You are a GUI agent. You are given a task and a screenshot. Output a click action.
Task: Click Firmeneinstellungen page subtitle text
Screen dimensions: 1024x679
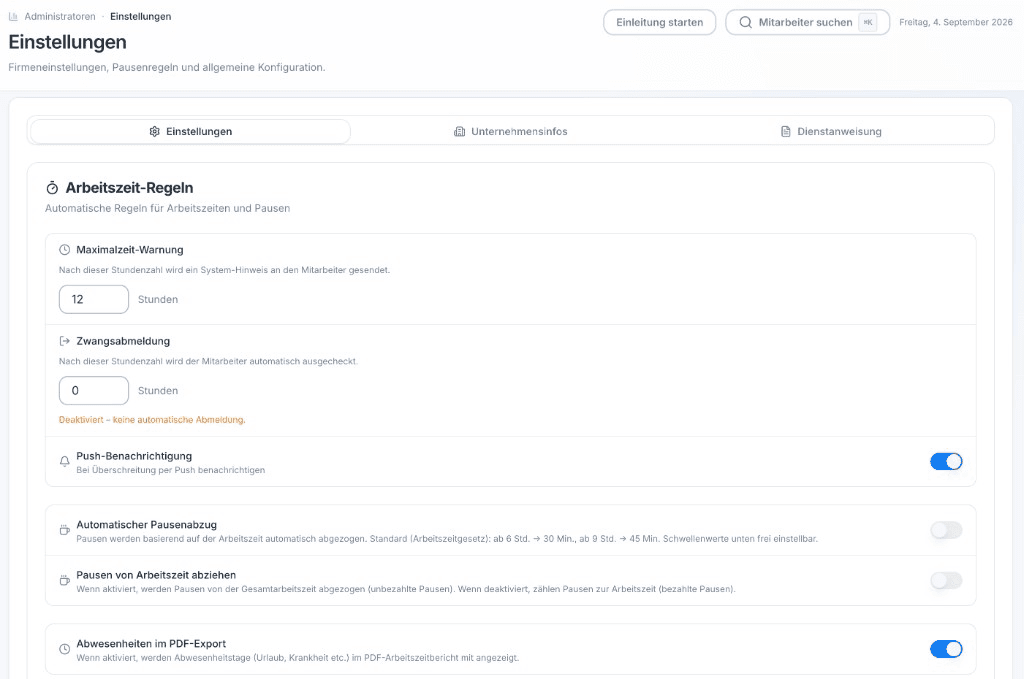[x=167, y=67]
